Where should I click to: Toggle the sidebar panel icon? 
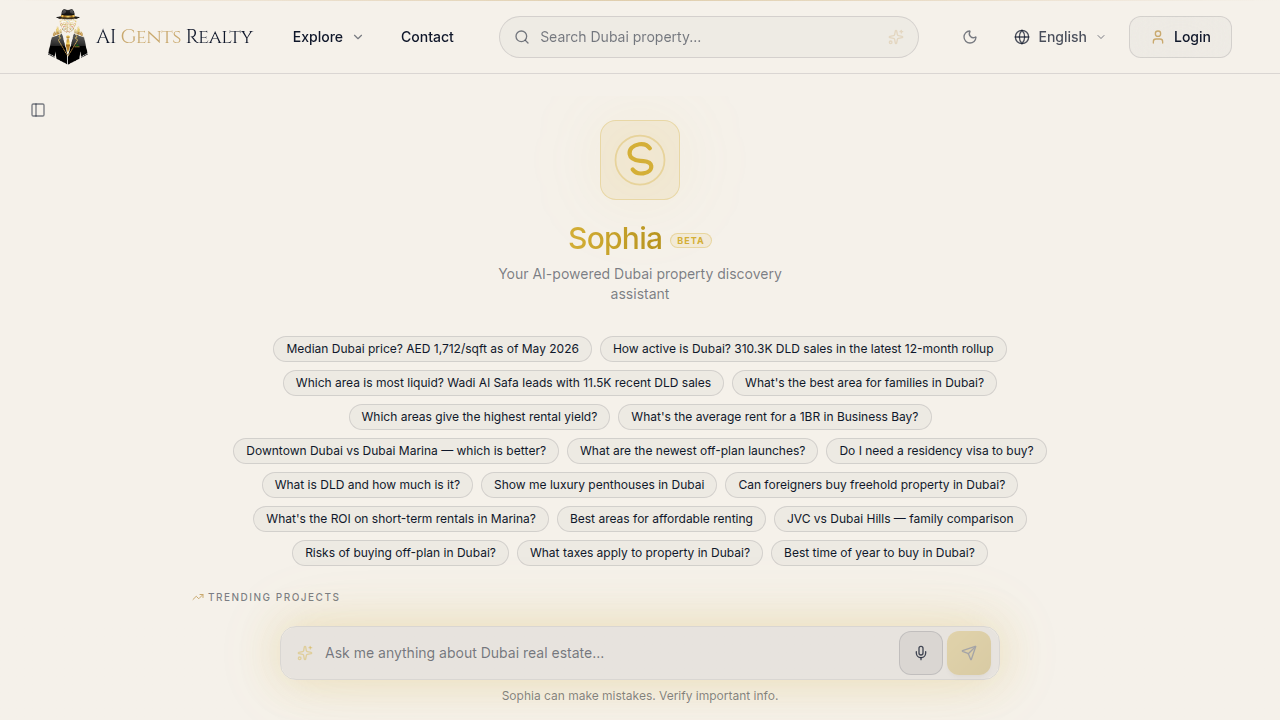pos(38,110)
